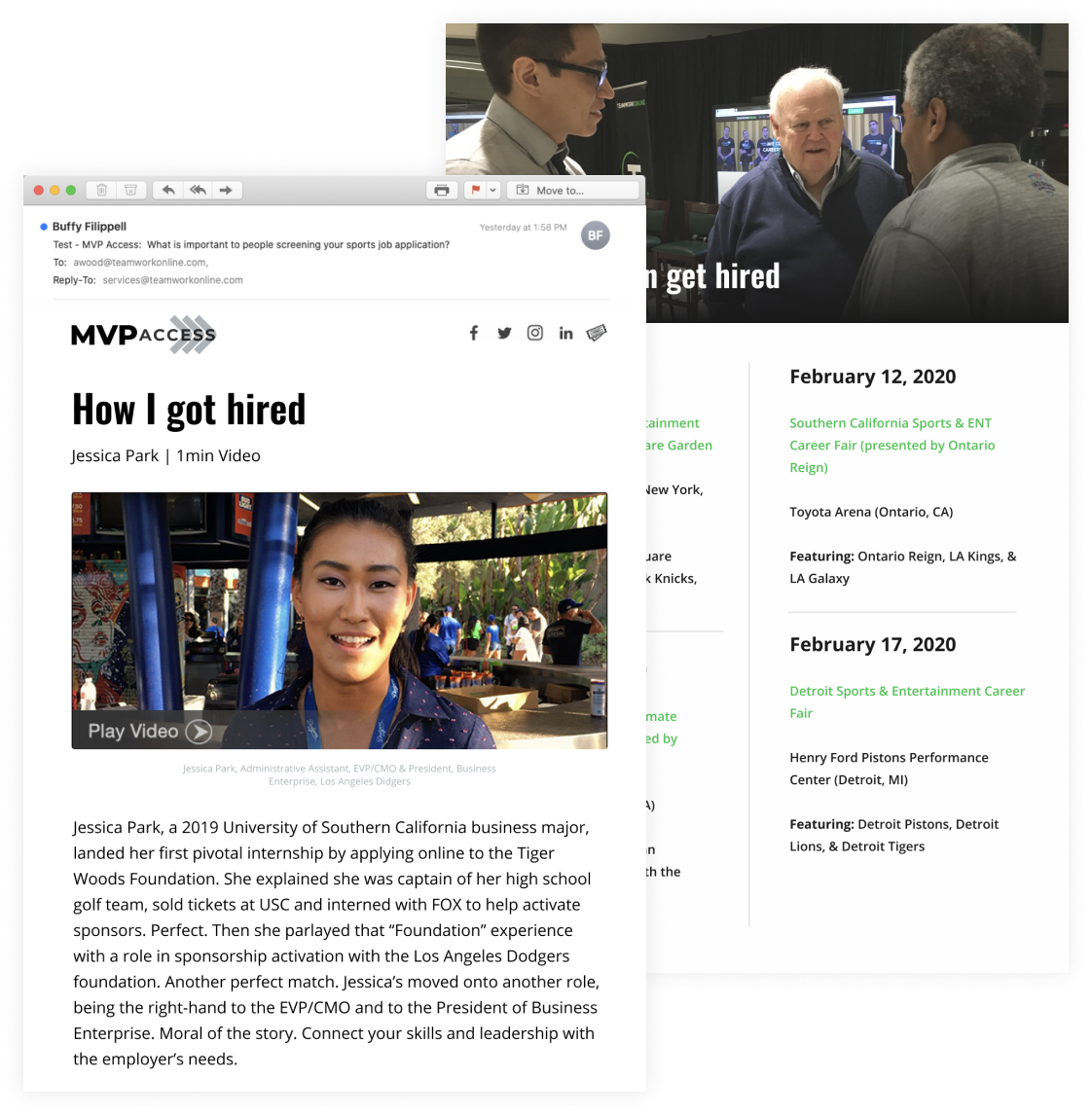Viewport: 1092px width, 1115px height.
Task: Click sender name Buffy Filippell
Action: point(90,226)
